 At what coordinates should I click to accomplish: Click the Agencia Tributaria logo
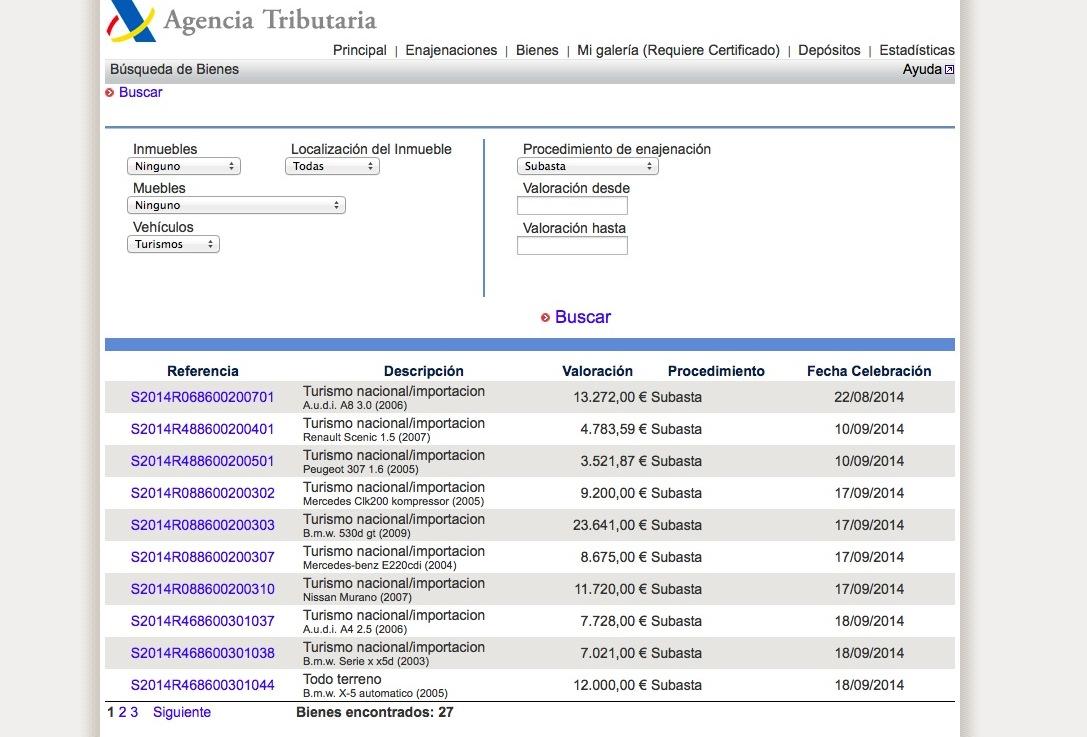point(242,21)
